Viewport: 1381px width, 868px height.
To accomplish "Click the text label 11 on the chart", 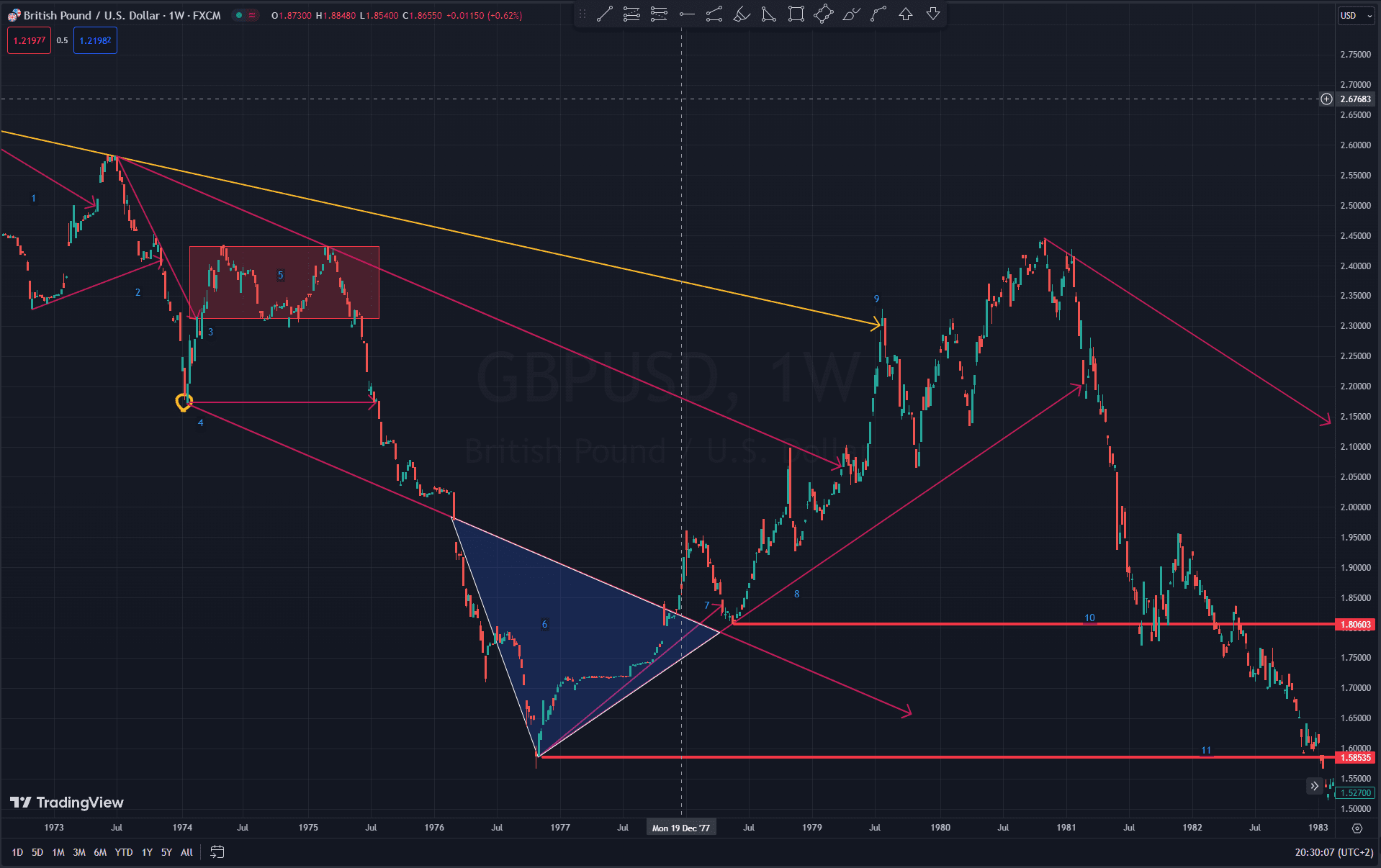I will click(x=1206, y=751).
